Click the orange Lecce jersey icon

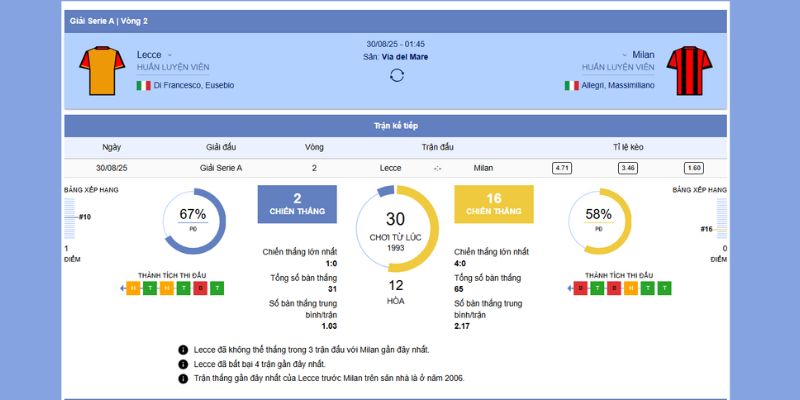[x=101, y=70]
